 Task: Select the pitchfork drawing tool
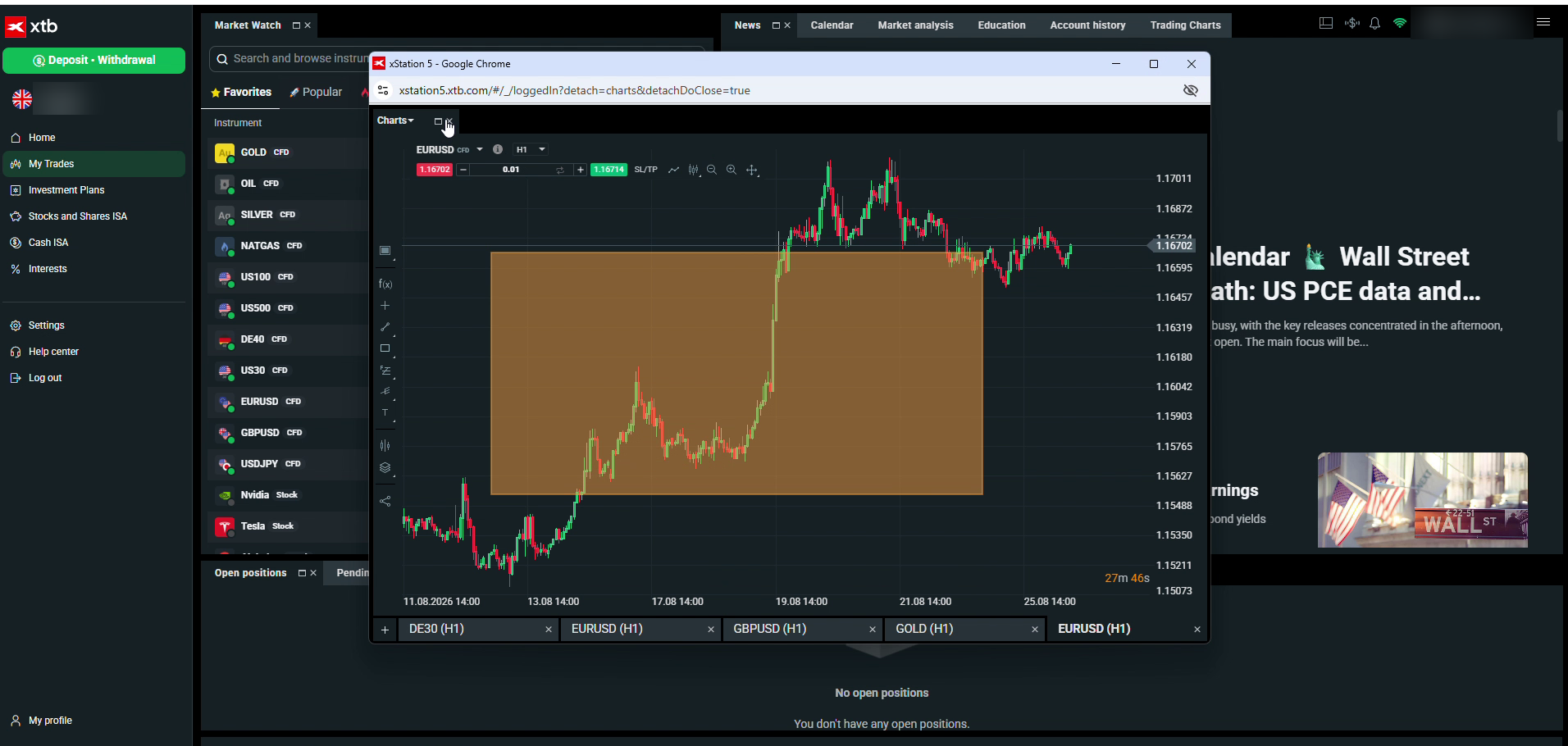(x=385, y=392)
